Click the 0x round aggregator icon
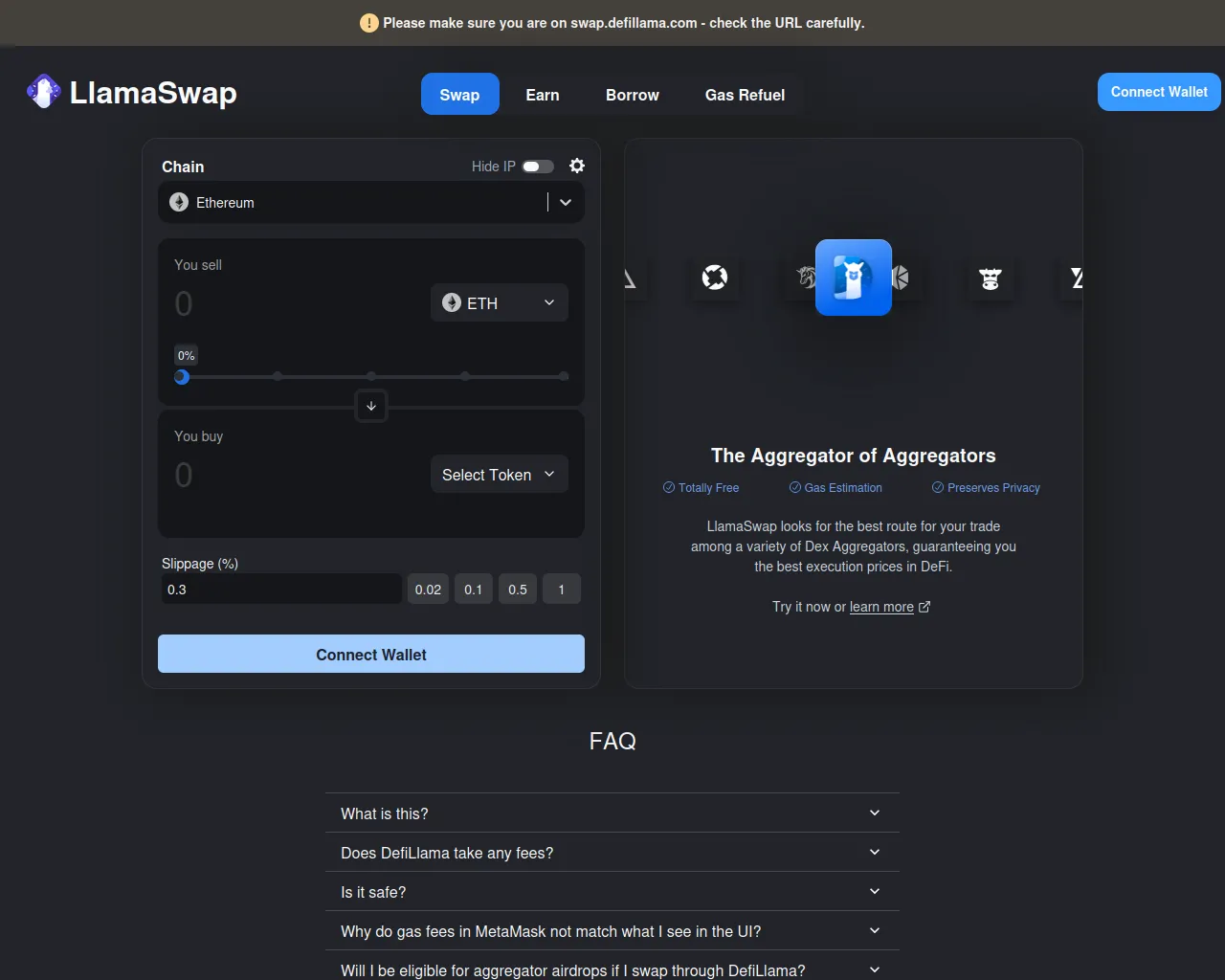This screenshot has width=1225, height=980. (715, 278)
